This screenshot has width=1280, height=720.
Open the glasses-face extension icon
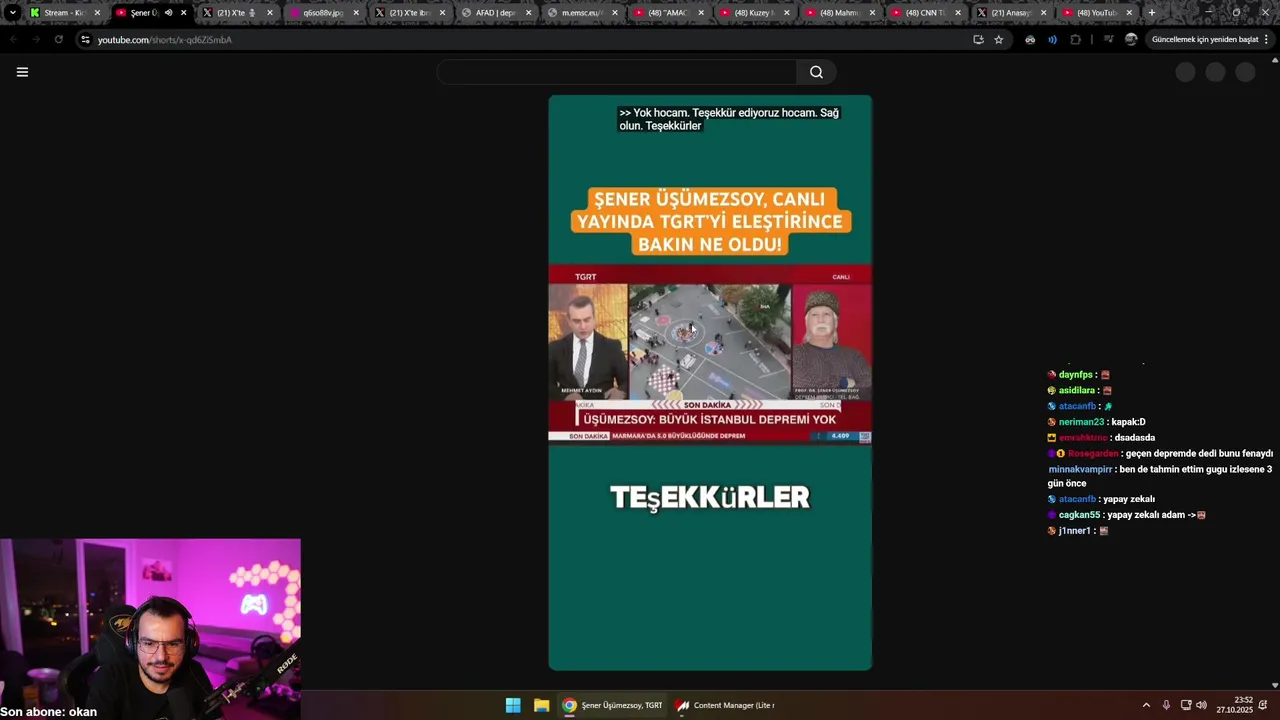[1030, 40]
